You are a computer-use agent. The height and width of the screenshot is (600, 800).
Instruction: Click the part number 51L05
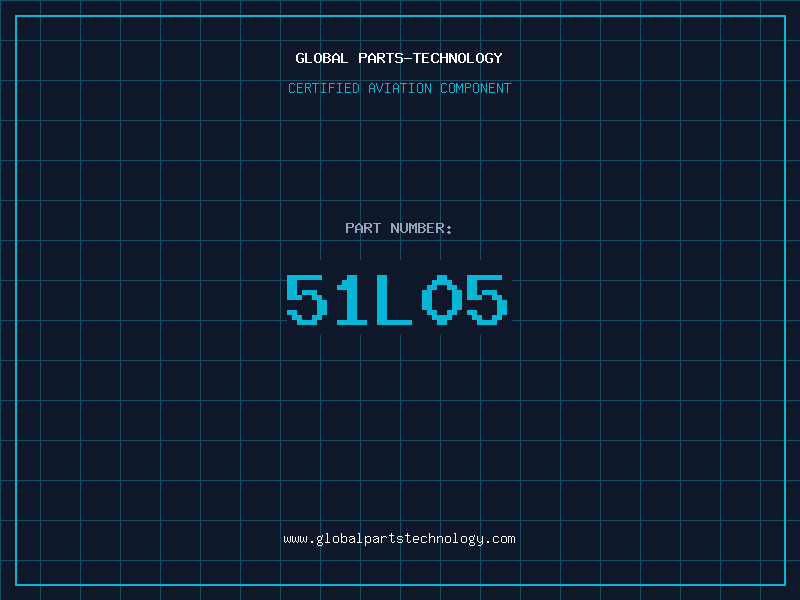click(397, 299)
